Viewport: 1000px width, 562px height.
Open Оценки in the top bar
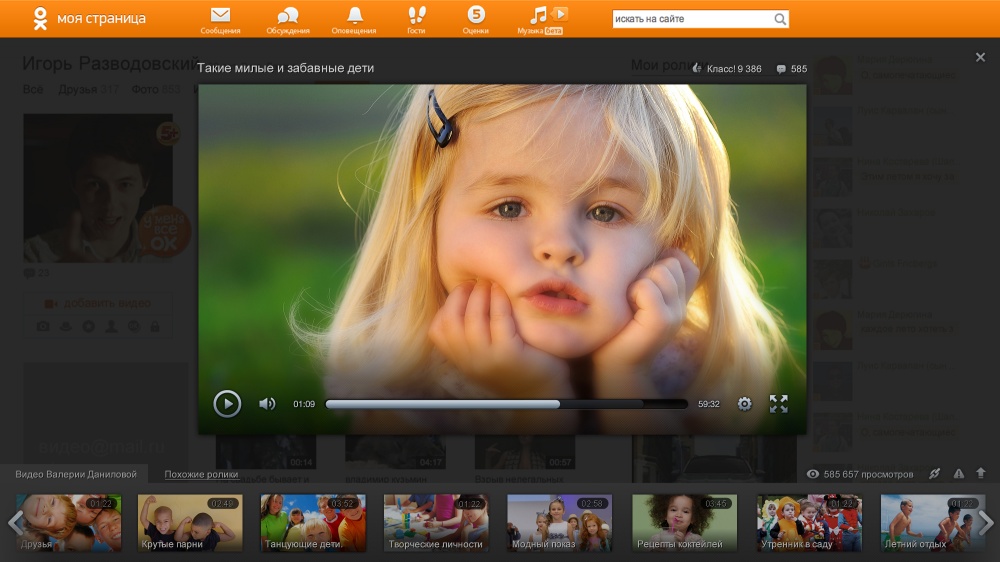[x=476, y=20]
